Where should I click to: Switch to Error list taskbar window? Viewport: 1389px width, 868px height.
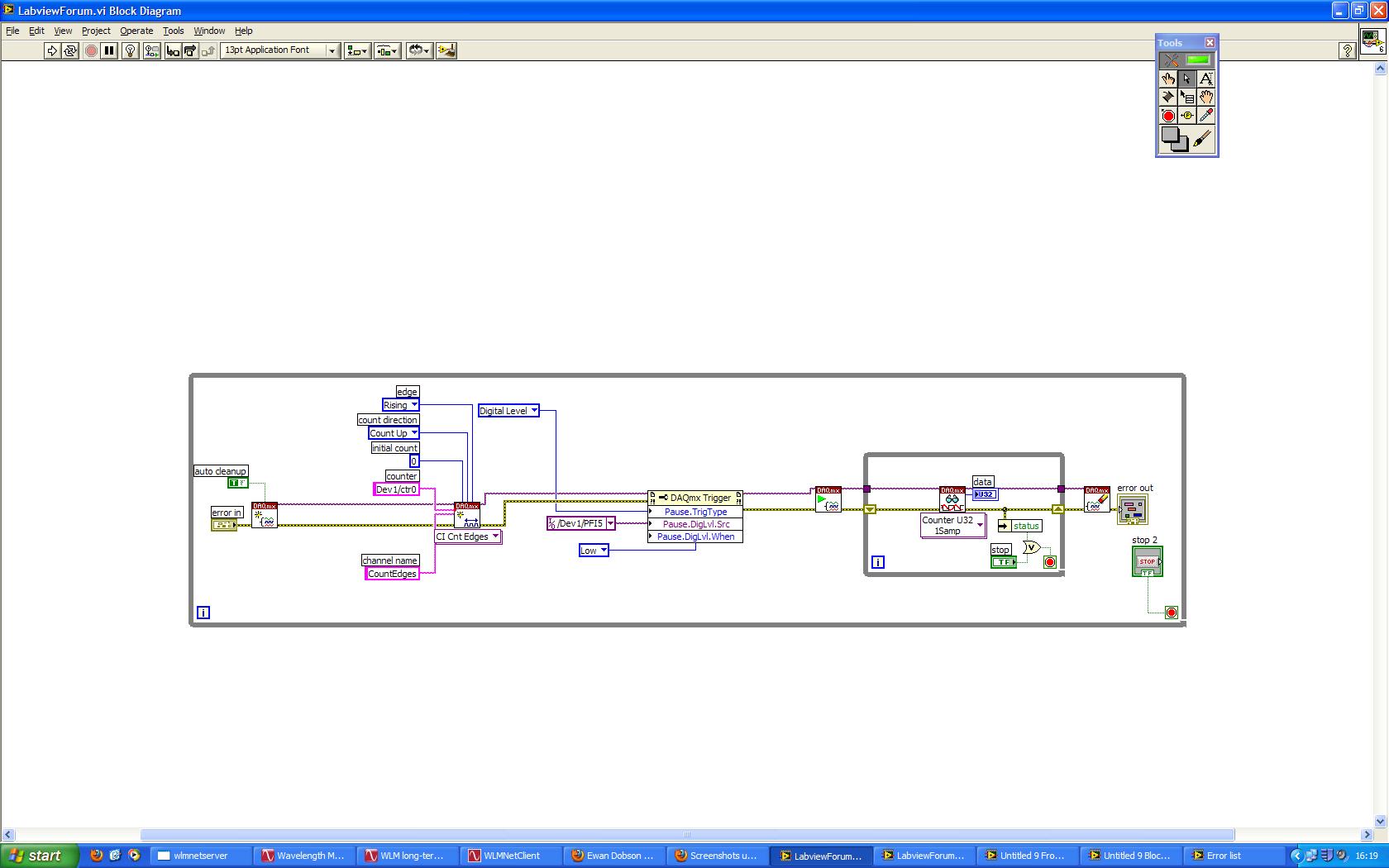coord(1235,856)
